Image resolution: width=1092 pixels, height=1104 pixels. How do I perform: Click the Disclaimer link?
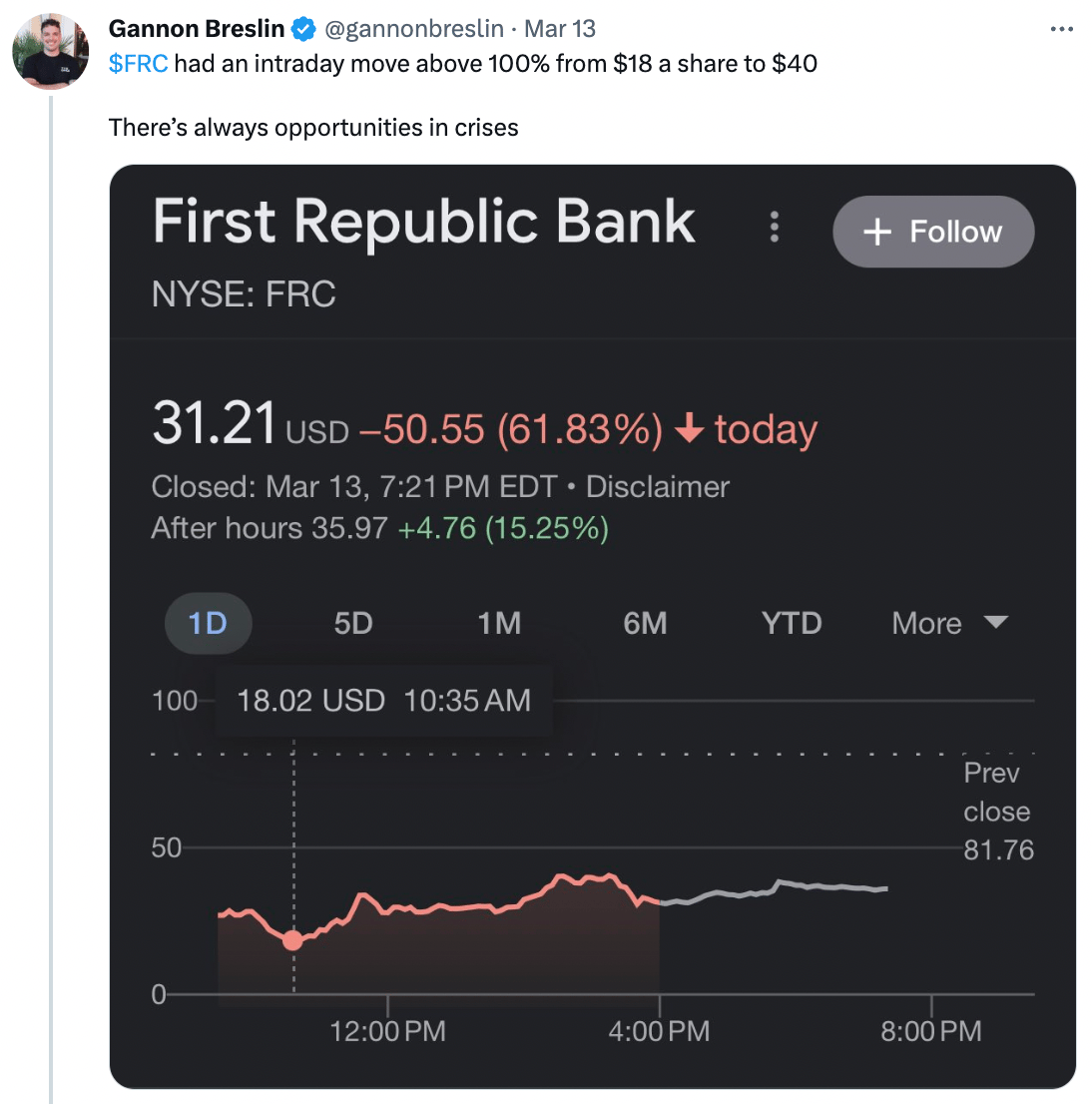[x=658, y=487]
